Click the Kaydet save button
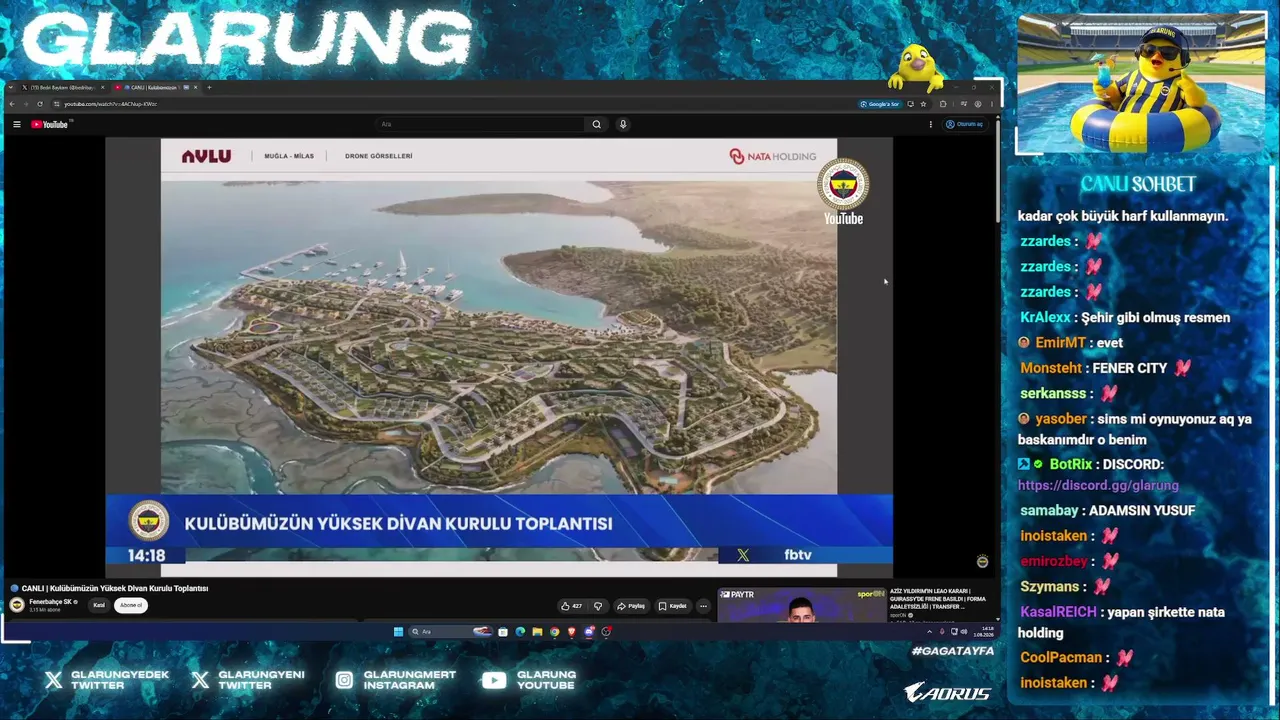Viewport: 1280px width, 720px height. pos(673,606)
